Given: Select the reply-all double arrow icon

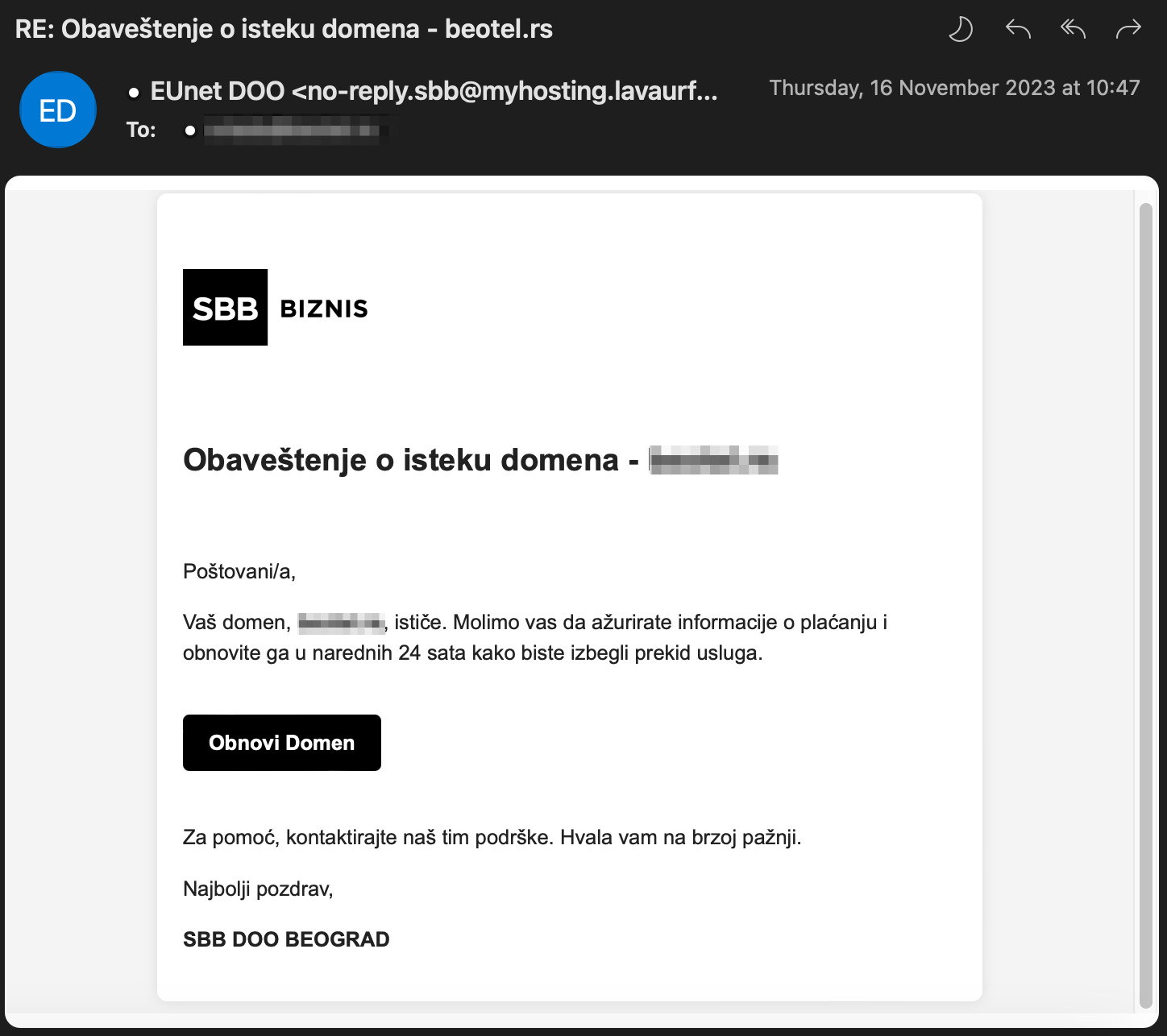Looking at the screenshot, I should [1072, 27].
